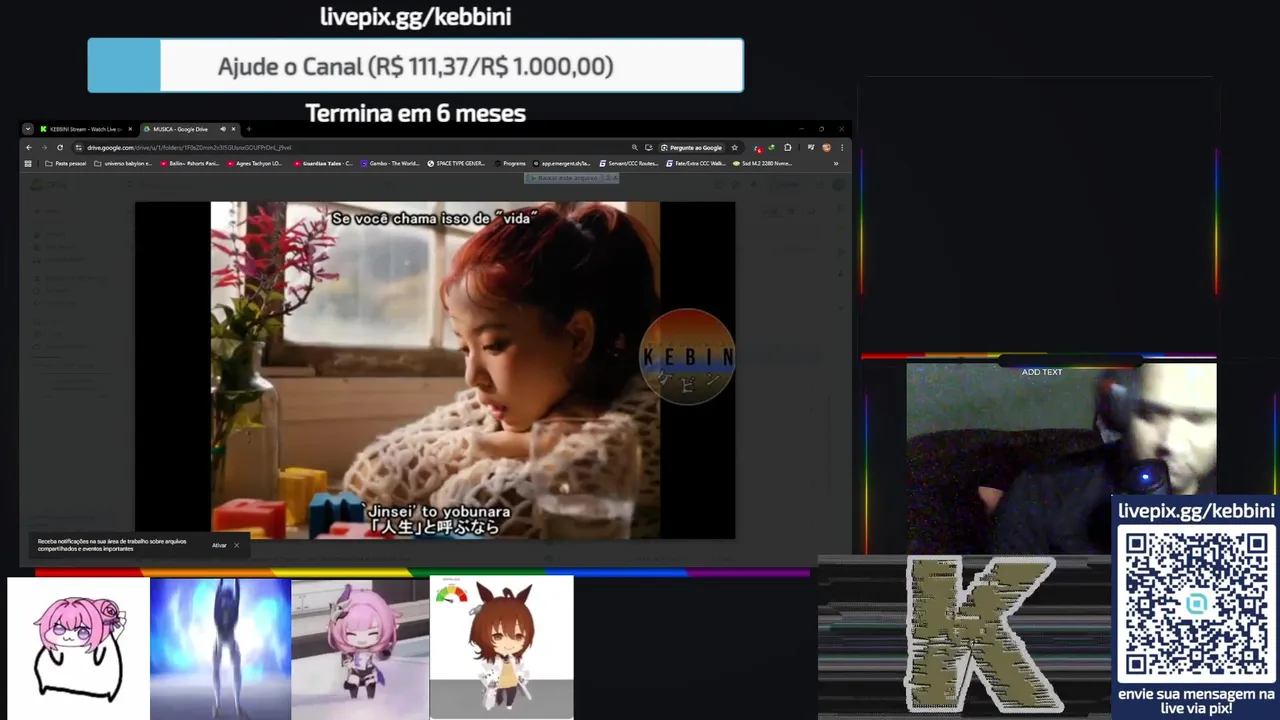
Task: Click the pink-haired blob character thumbnail
Action: point(78,648)
